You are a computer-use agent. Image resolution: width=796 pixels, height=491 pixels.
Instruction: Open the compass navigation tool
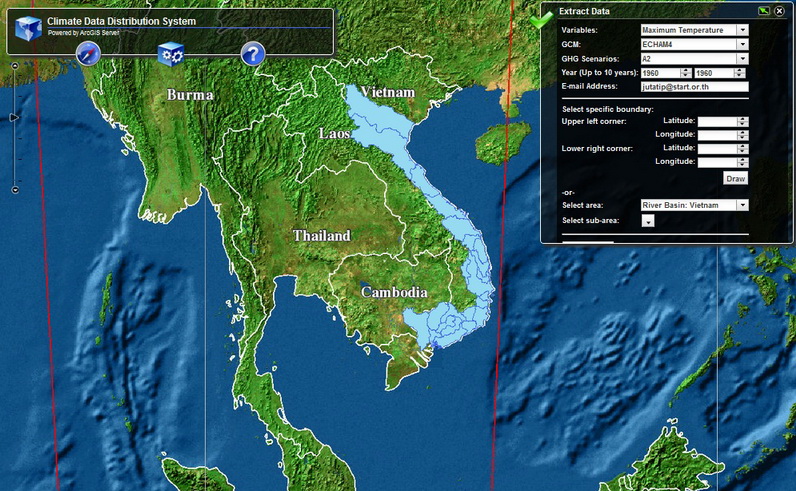88,54
